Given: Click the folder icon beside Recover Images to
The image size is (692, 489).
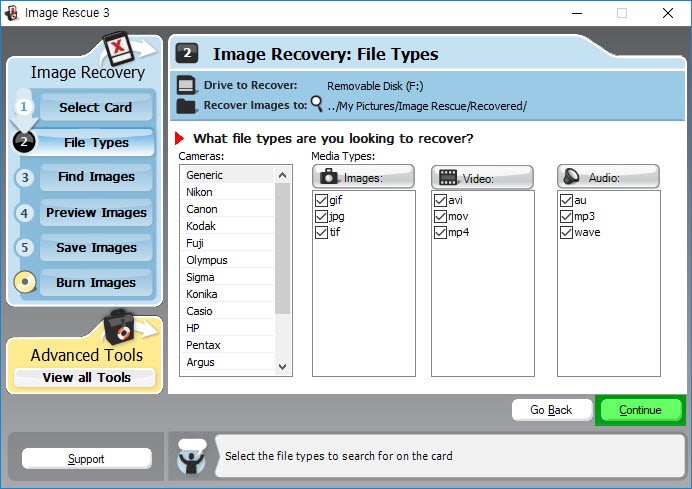Looking at the screenshot, I should click(186, 106).
